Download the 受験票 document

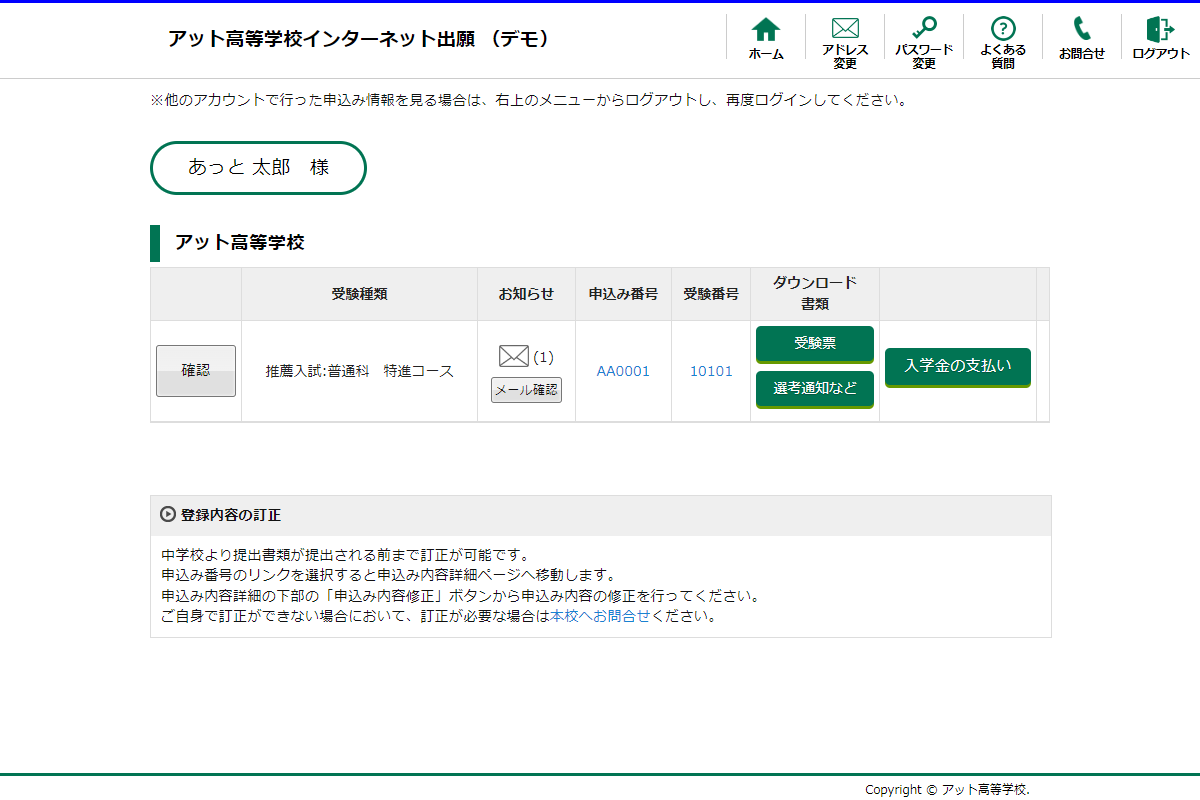(x=815, y=343)
